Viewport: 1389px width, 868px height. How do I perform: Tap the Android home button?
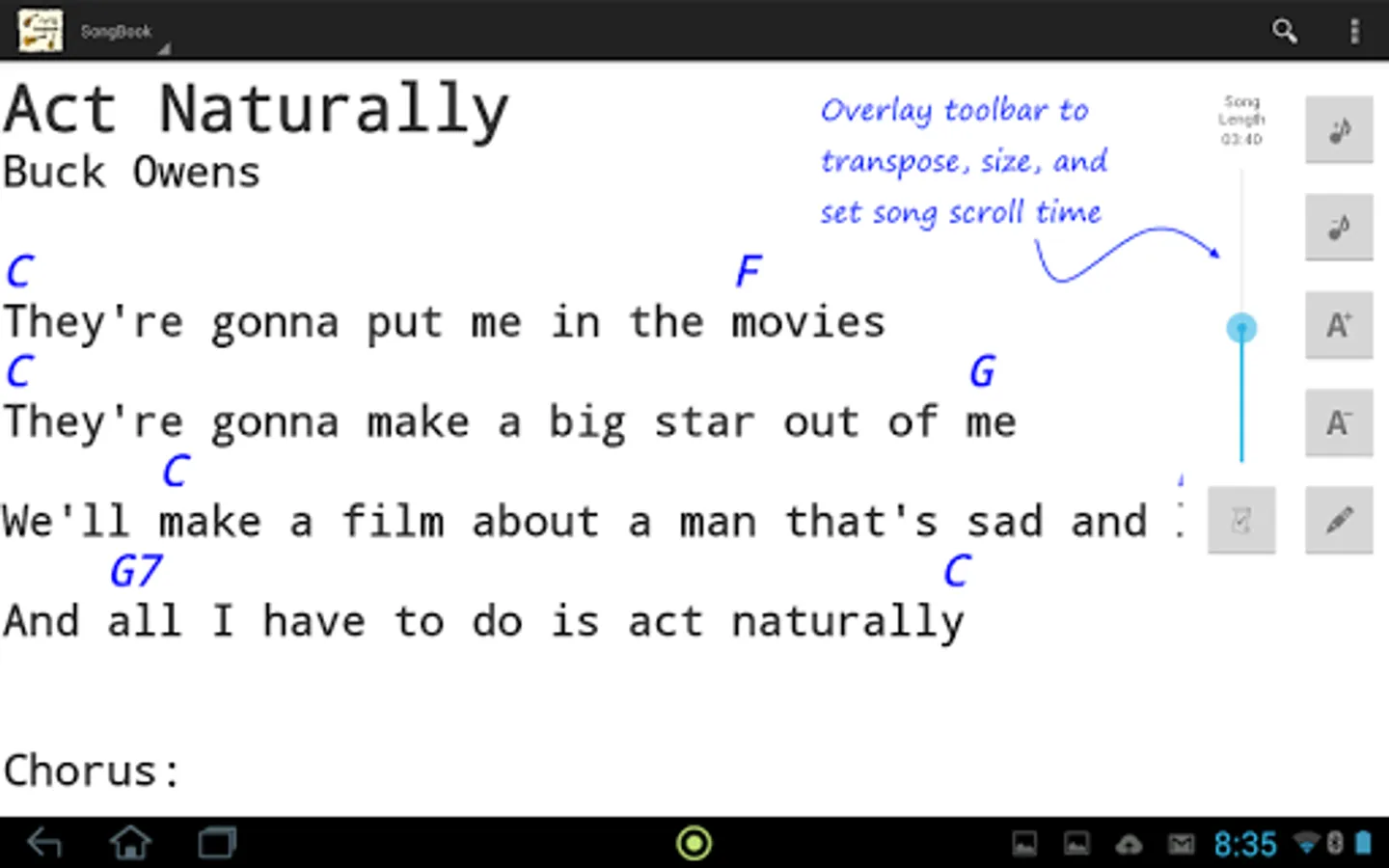click(x=130, y=843)
